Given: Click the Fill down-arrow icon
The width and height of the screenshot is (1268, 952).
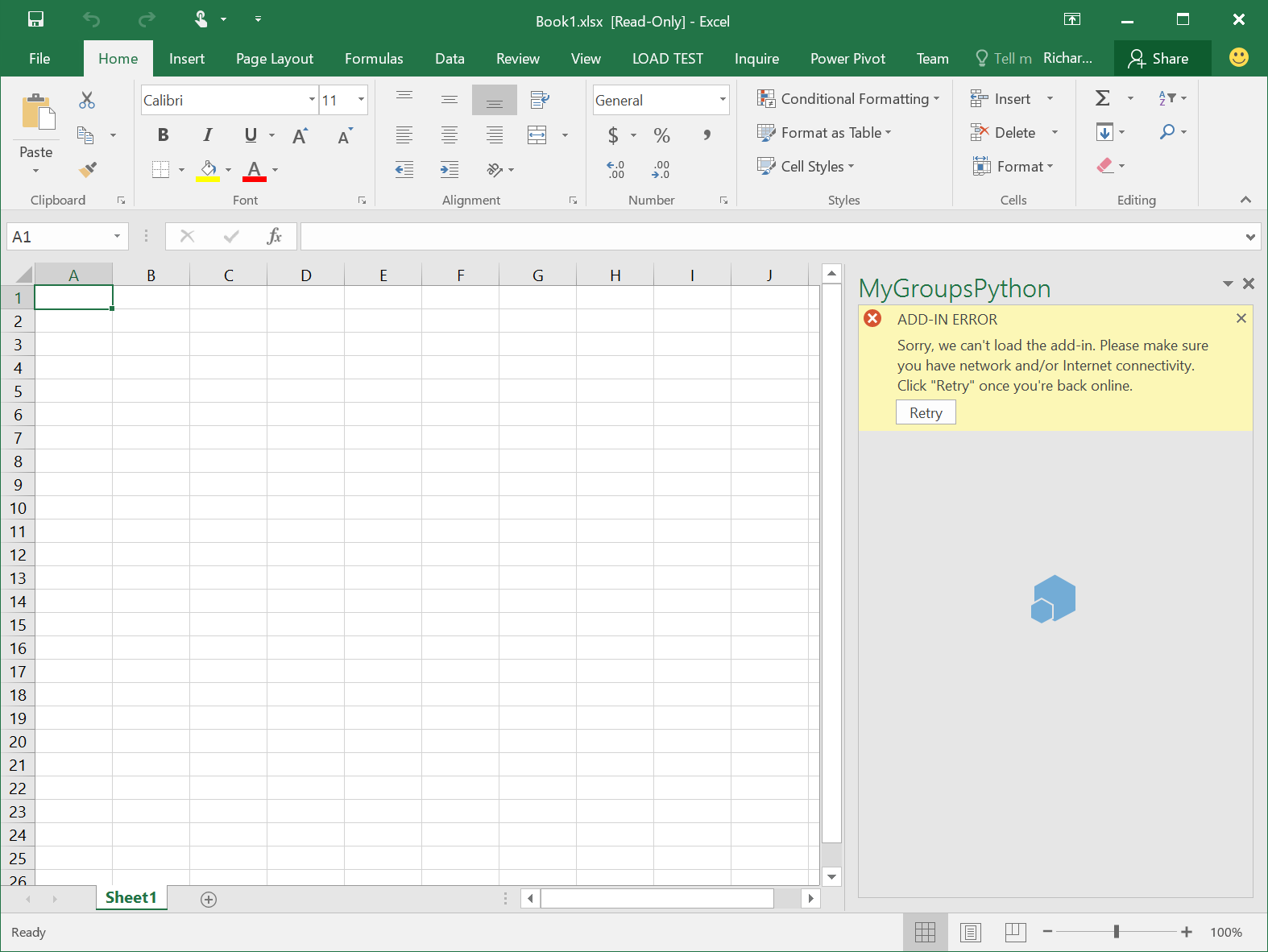Looking at the screenshot, I should (x=1104, y=132).
